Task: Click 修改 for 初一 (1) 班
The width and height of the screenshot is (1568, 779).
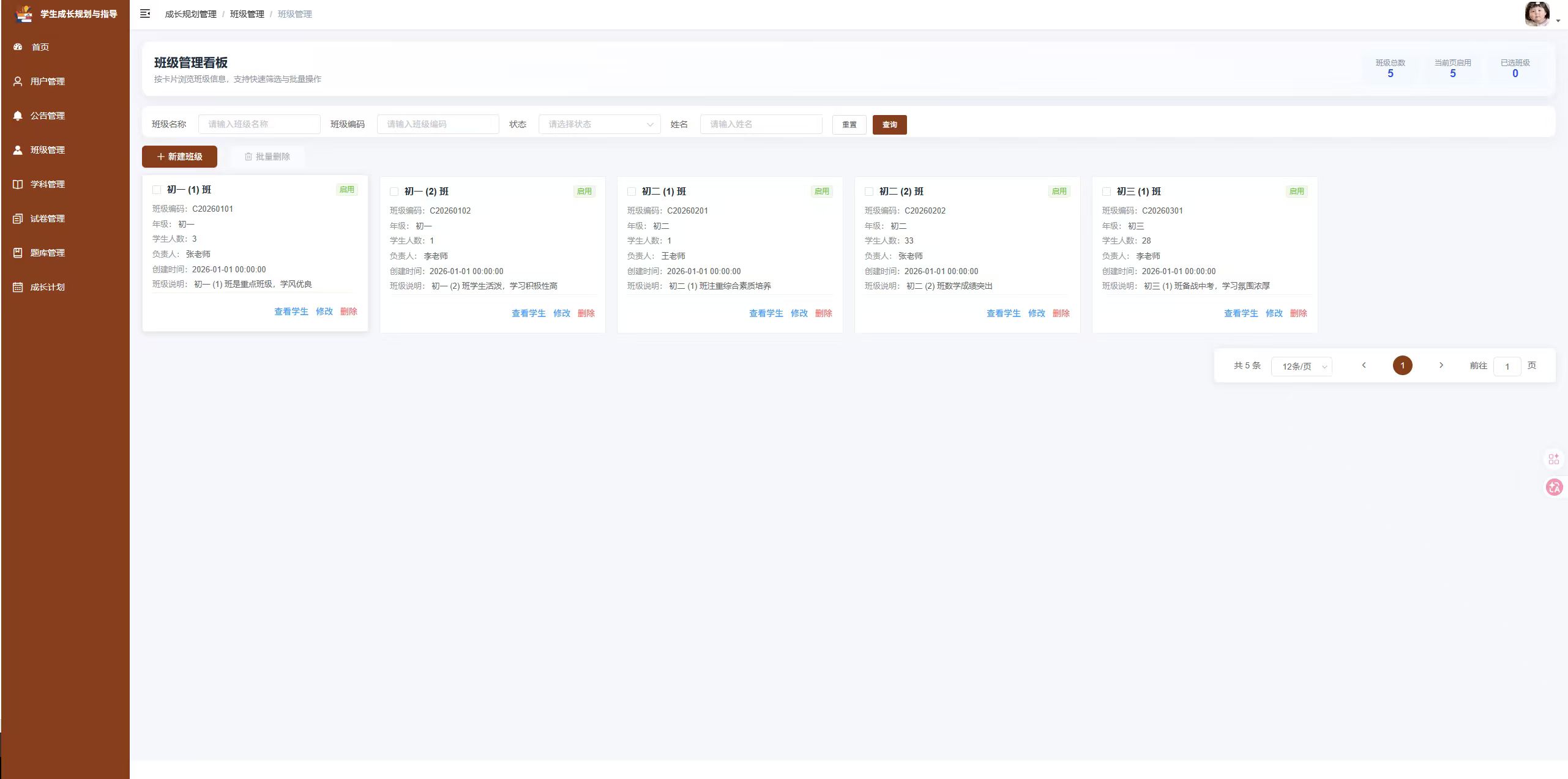Action: (324, 311)
